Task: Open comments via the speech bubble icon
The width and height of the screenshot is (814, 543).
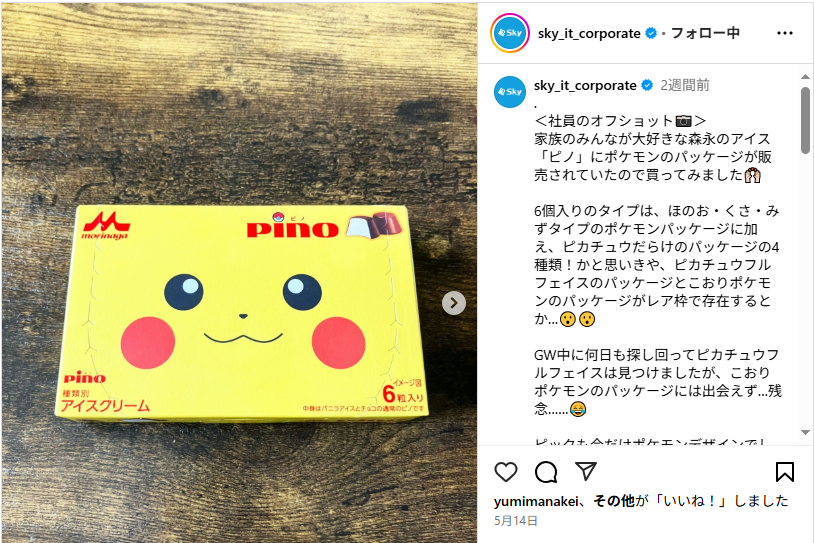Action: (x=546, y=472)
